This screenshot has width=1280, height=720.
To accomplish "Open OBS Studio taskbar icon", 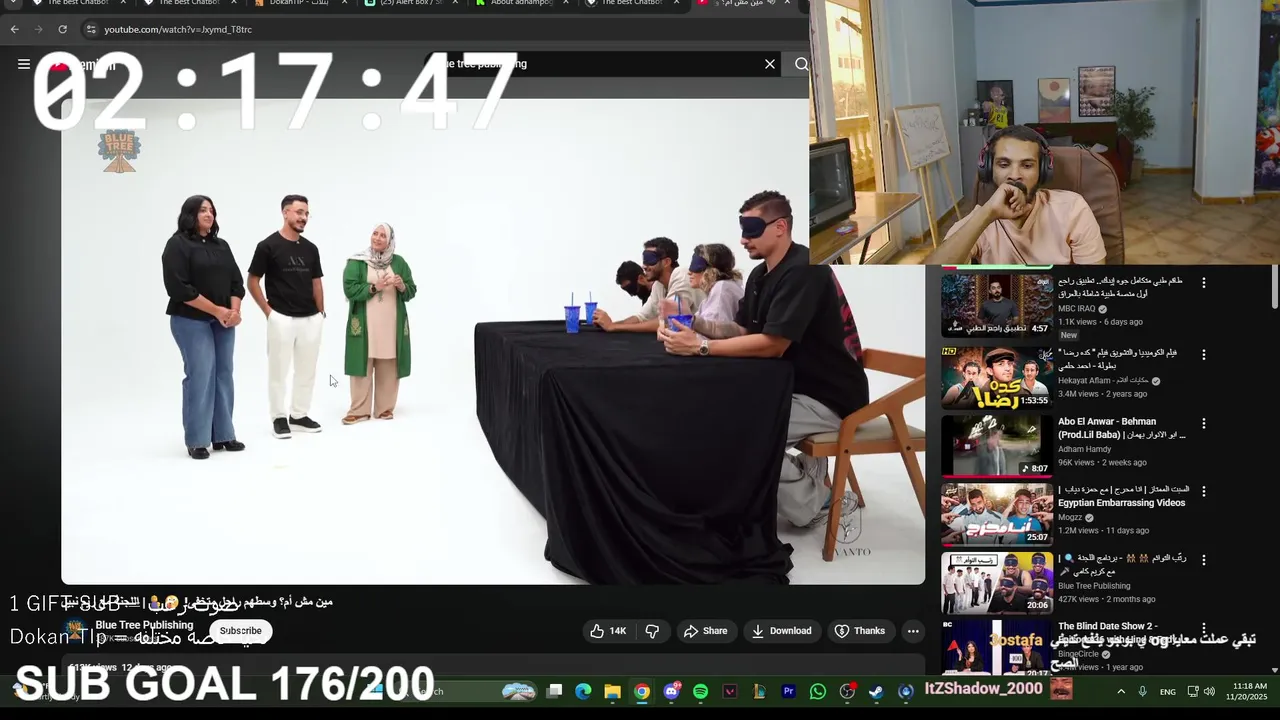I will 848,691.
